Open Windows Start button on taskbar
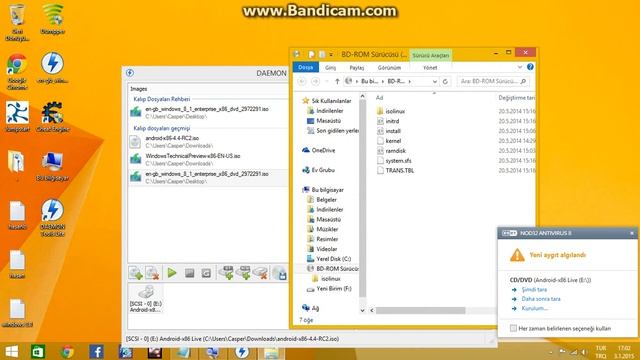The height and width of the screenshot is (360, 640). (x=12, y=352)
